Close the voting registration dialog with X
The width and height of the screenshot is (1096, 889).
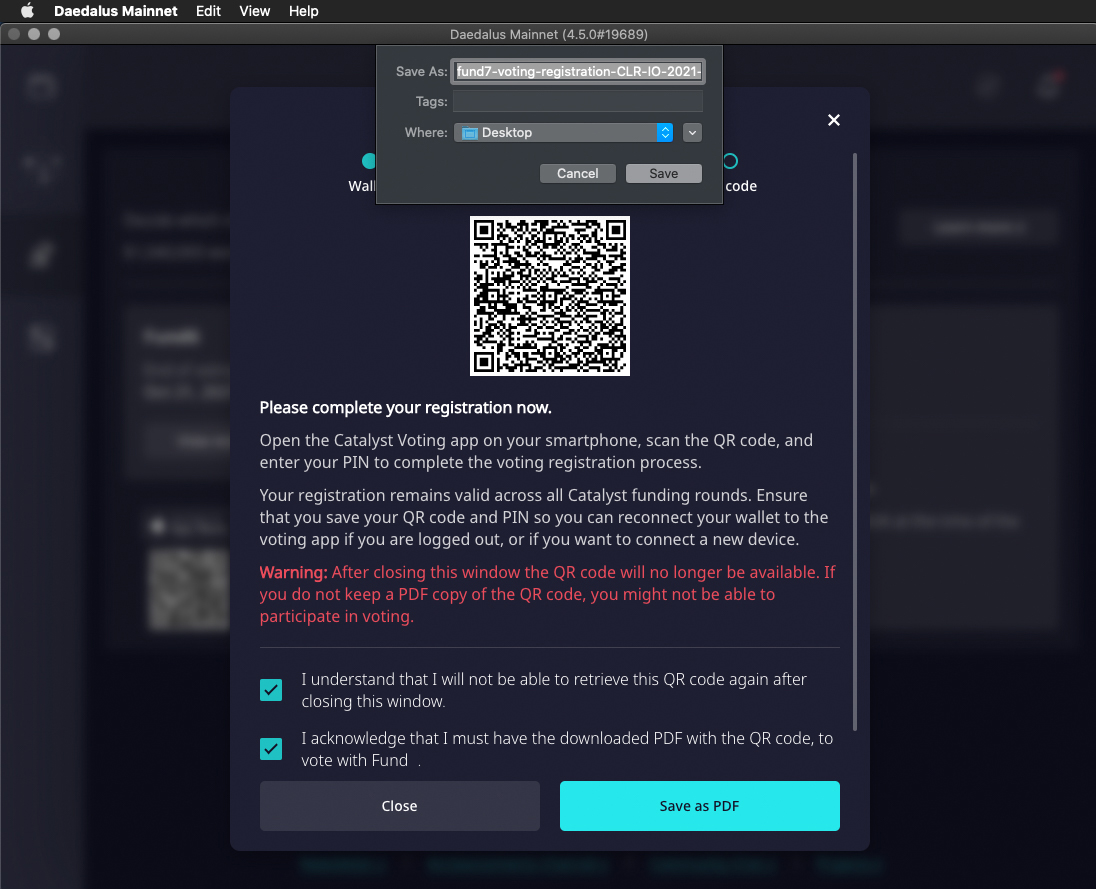[834, 120]
